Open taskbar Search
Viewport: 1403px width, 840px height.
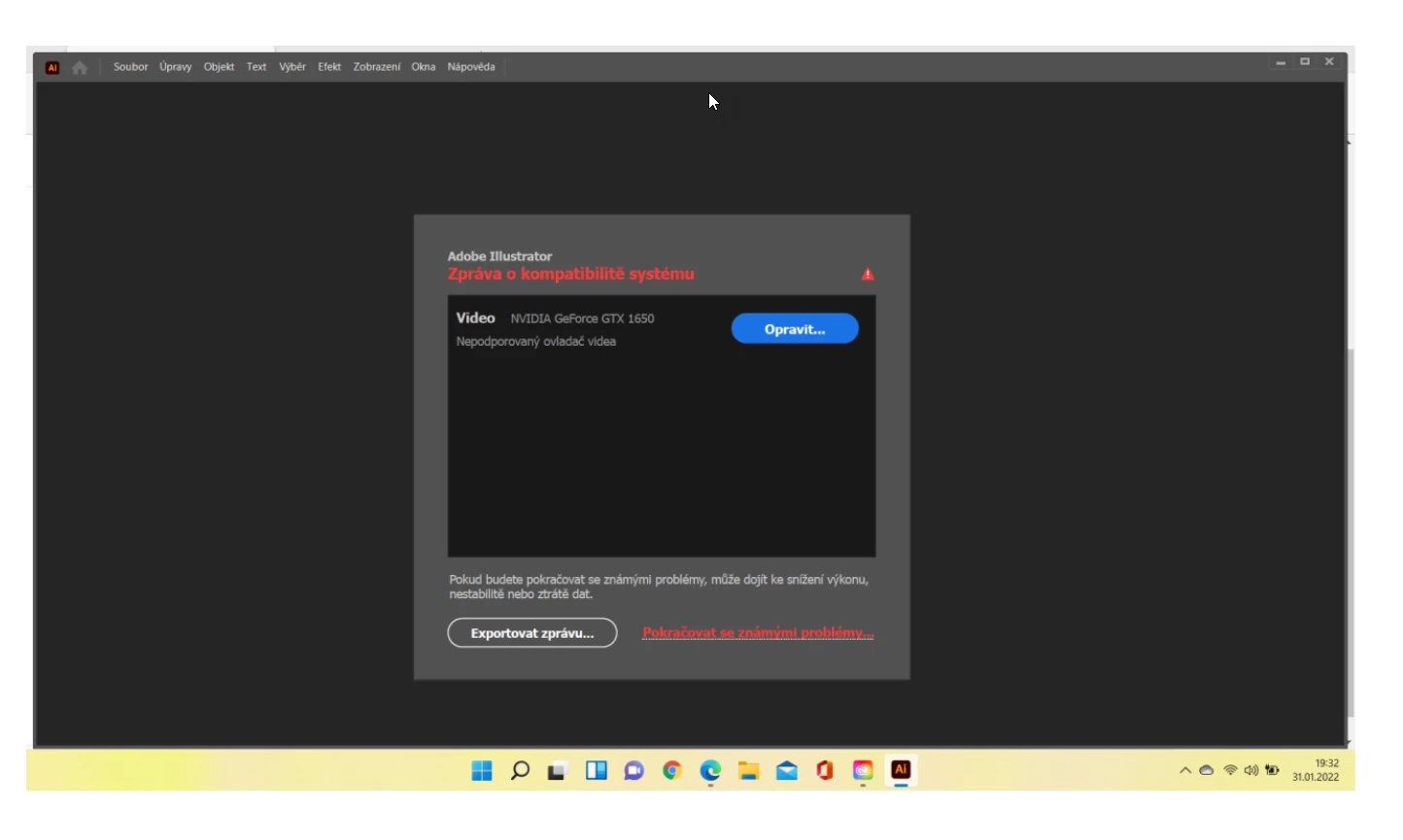520,771
